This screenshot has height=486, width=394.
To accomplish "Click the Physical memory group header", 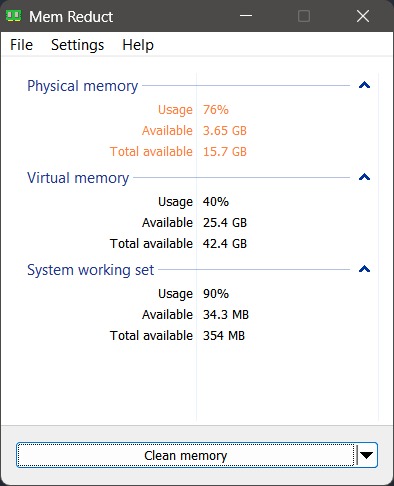I will pos(82,86).
